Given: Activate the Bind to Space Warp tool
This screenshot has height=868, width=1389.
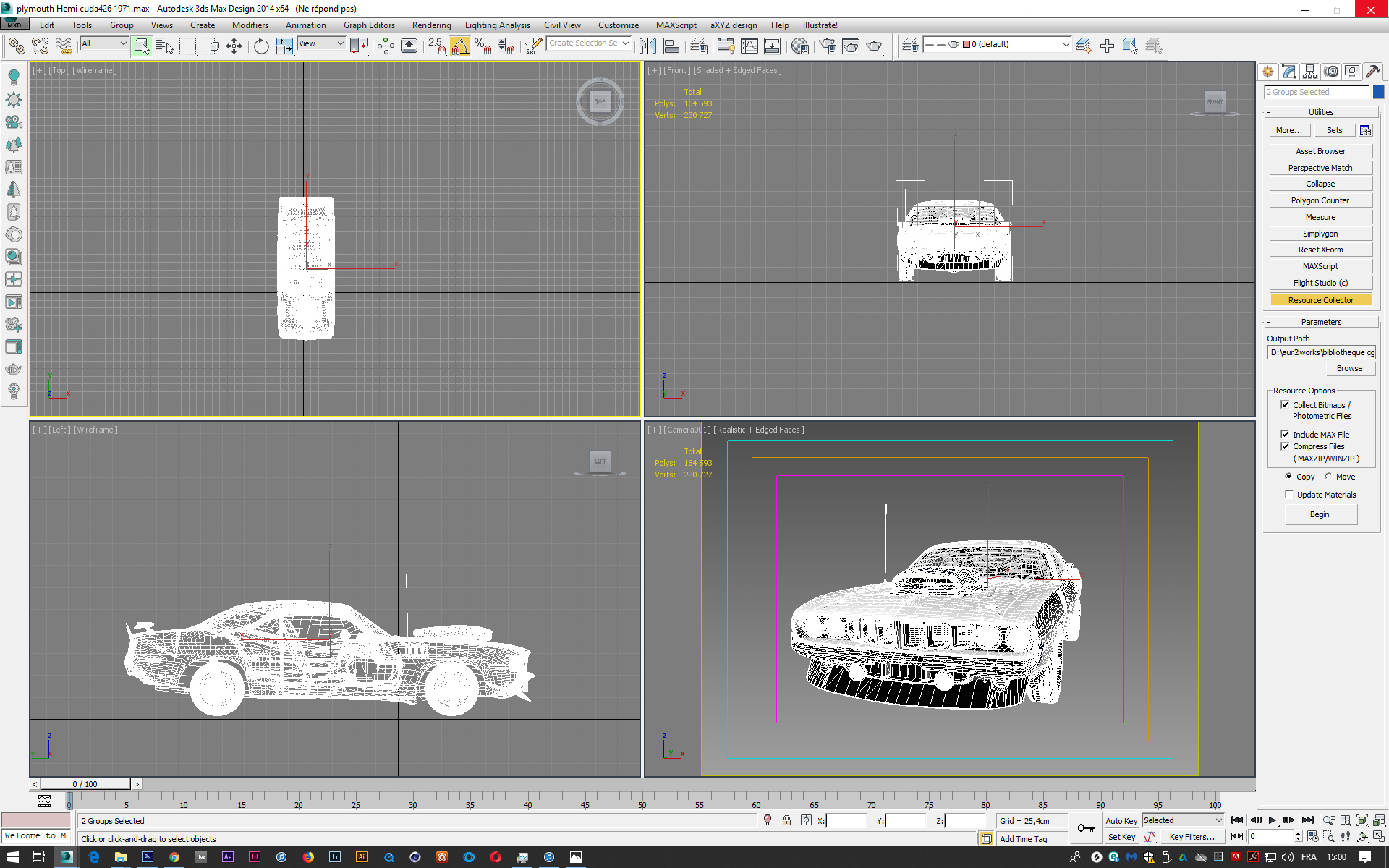Looking at the screenshot, I should 64,46.
